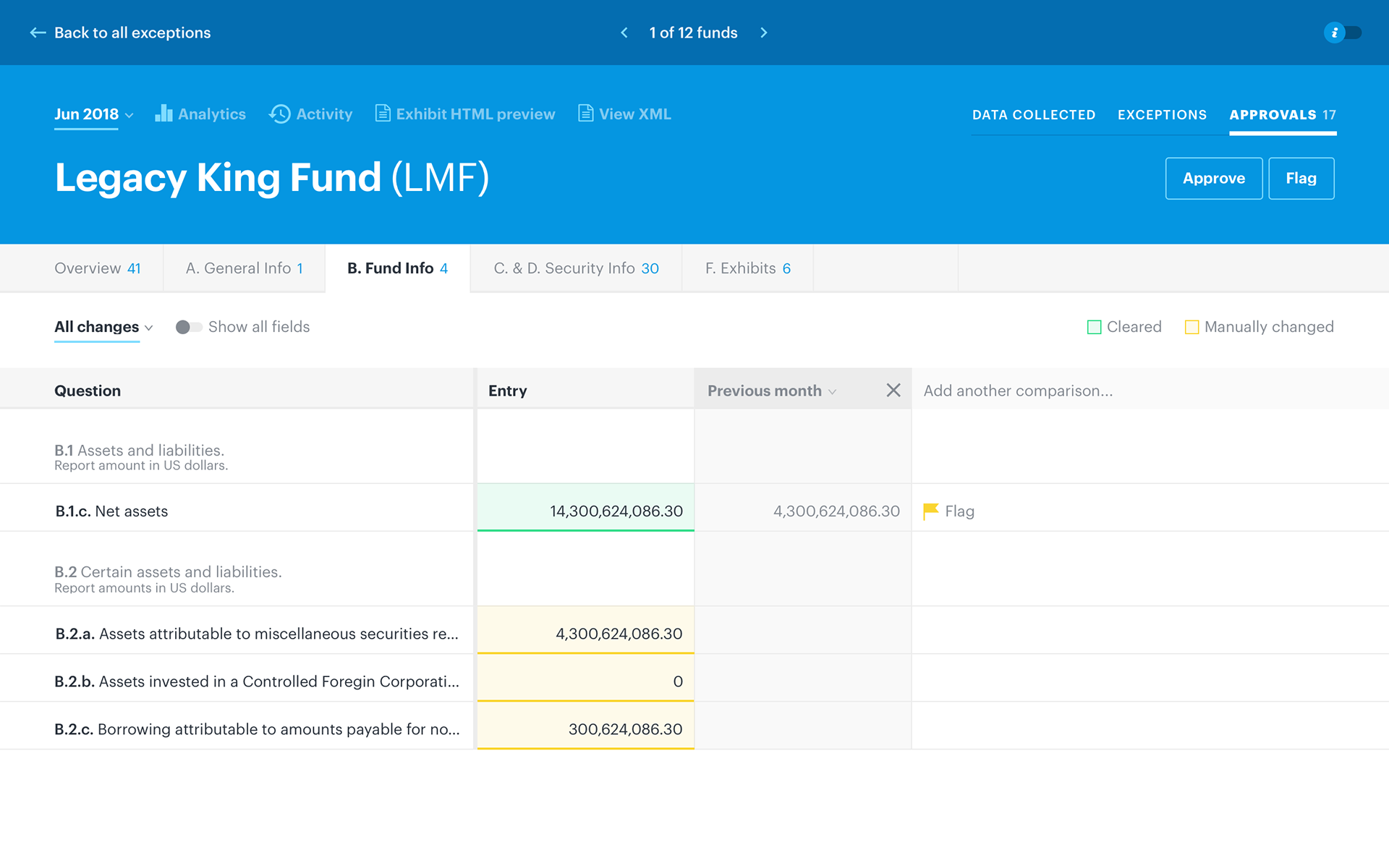The height and width of the screenshot is (868, 1389).
Task: Click the Approve button
Action: (1213, 179)
